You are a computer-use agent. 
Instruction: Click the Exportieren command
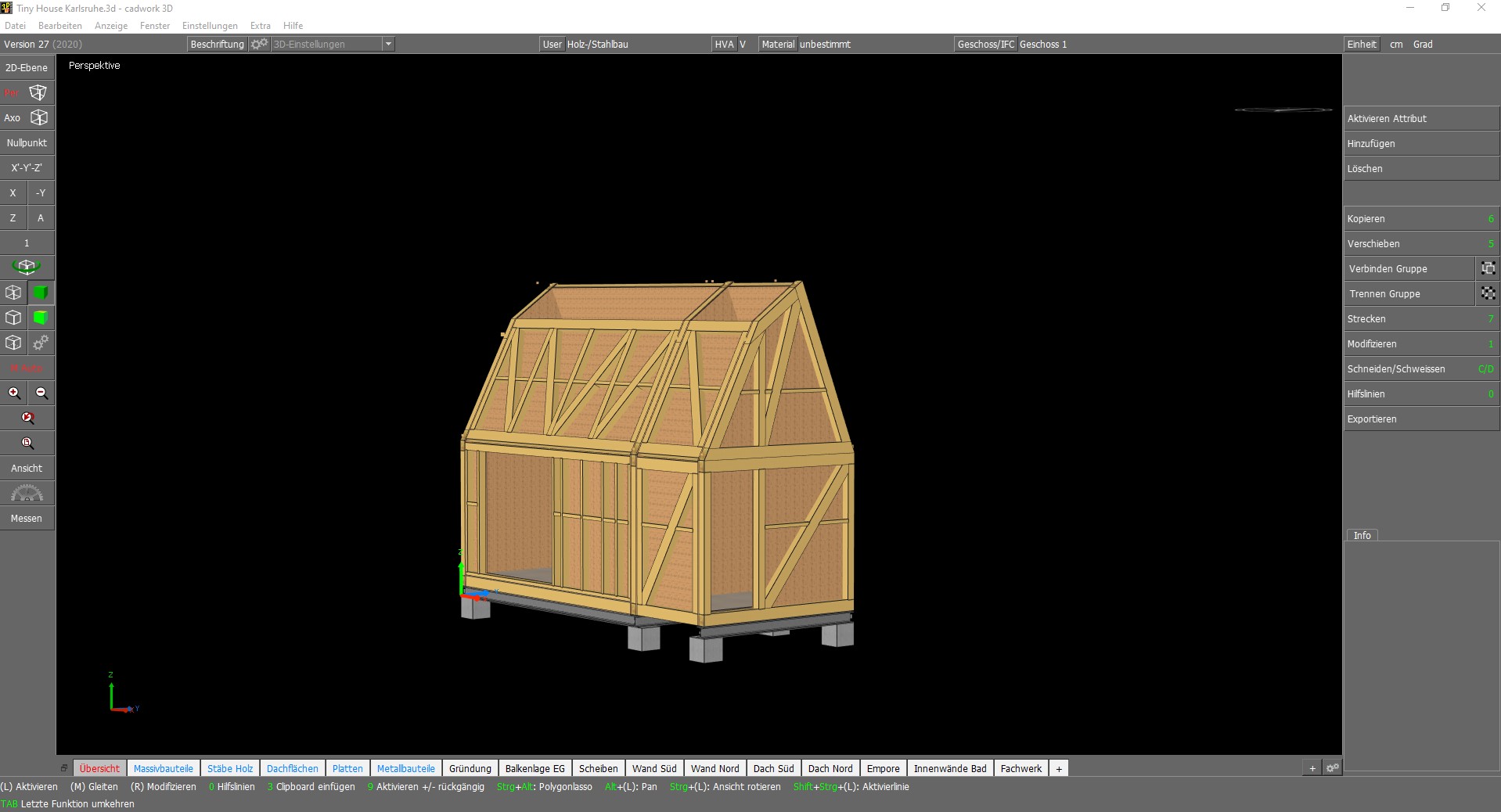pos(1421,419)
